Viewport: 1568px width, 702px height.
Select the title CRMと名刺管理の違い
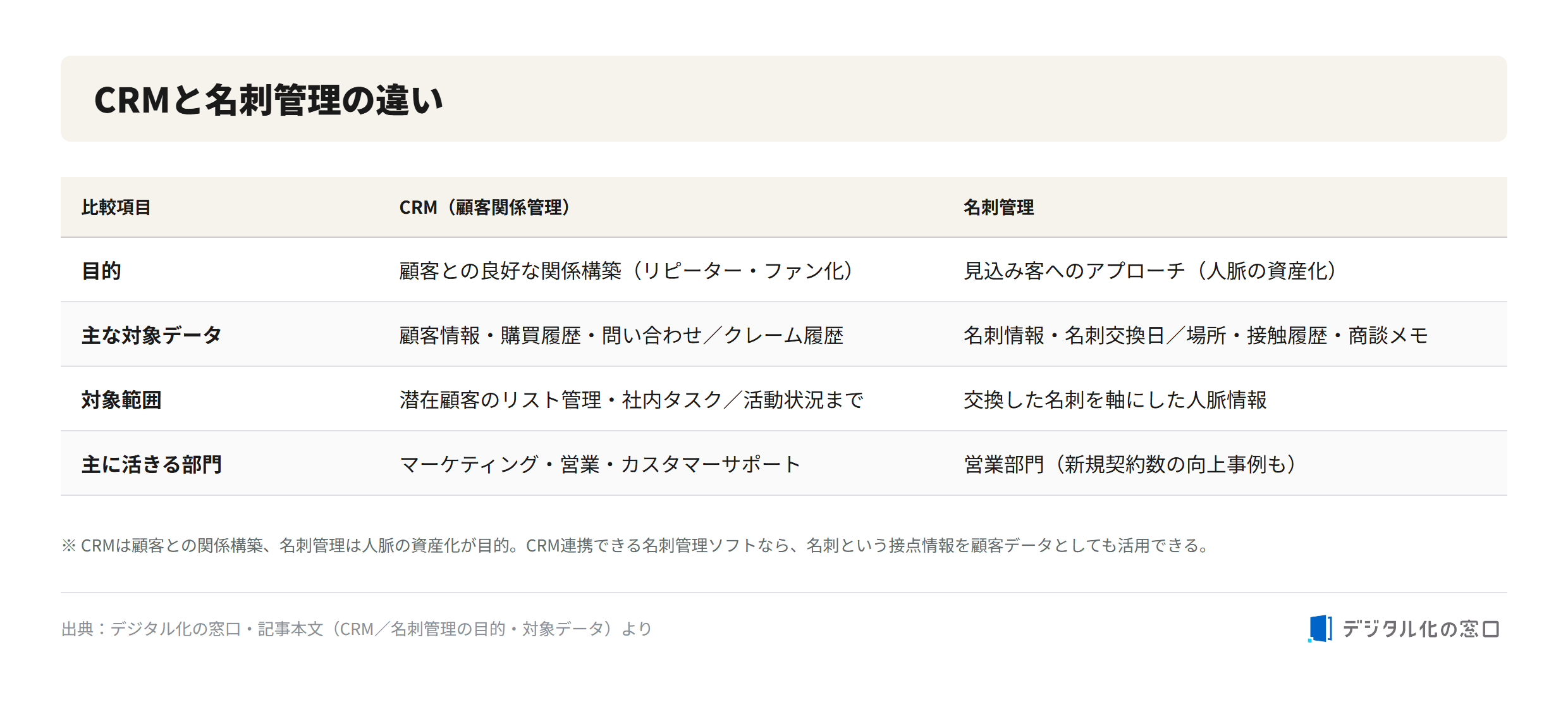point(269,100)
